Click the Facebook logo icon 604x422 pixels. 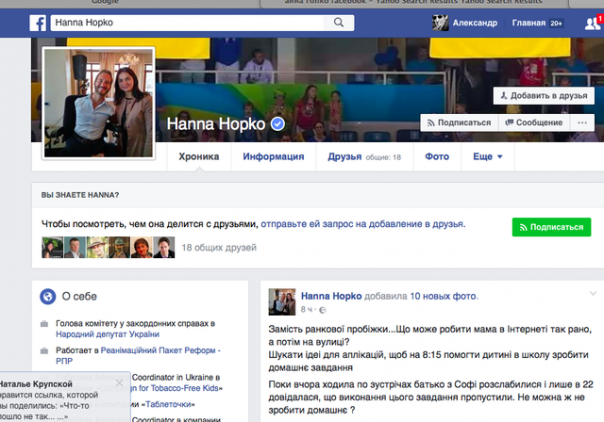pyautogui.click(x=38, y=23)
